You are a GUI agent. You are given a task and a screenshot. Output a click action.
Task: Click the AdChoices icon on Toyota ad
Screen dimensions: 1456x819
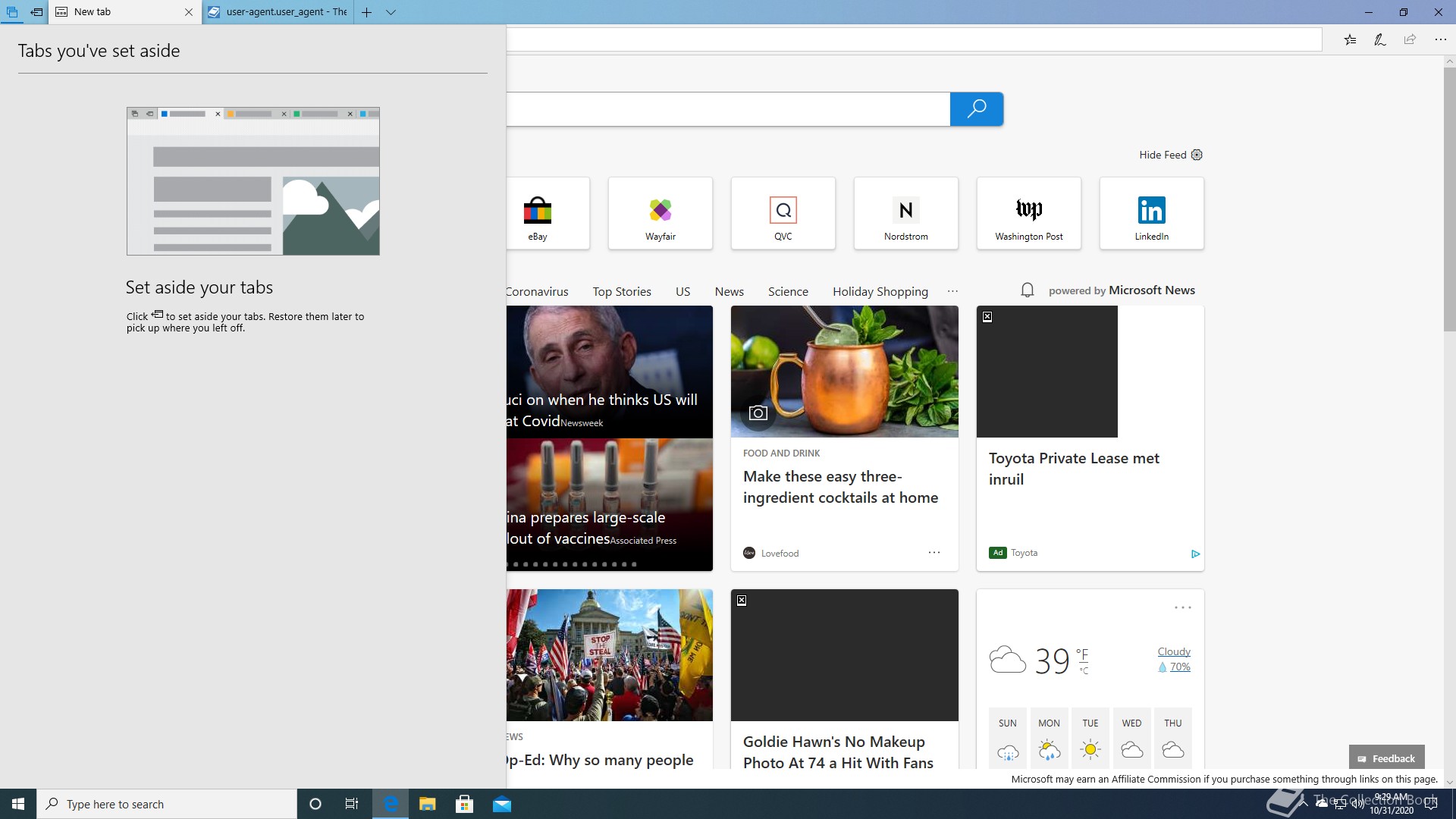coord(1195,554)
